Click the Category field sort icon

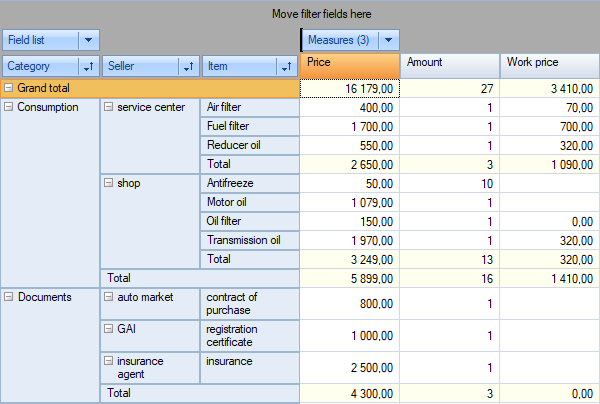point(88,67)
